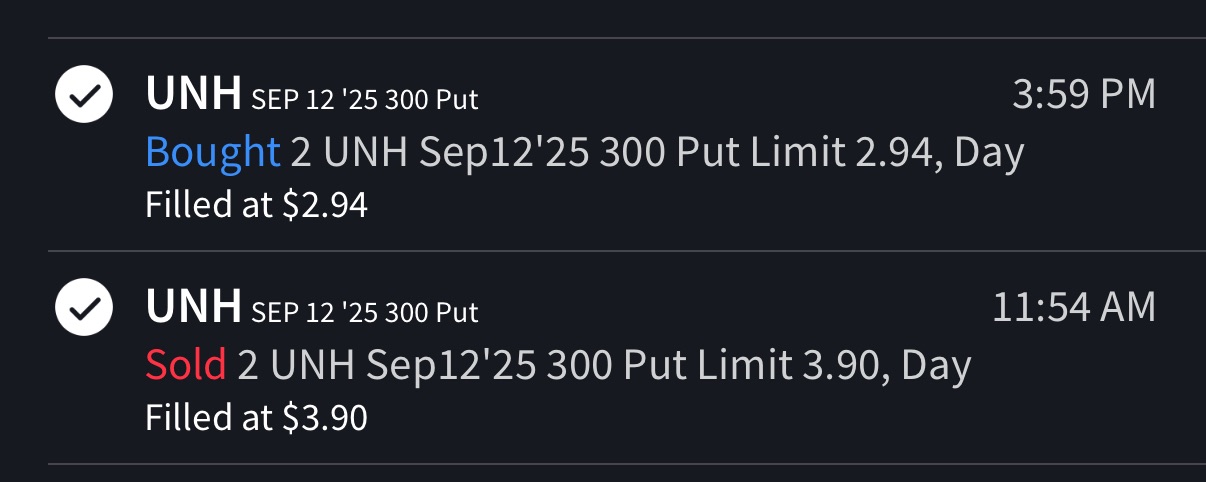Click the word 'Day' in the Bought order line
This screenshot has width=1206, height=482.
(x=990, y=153)
